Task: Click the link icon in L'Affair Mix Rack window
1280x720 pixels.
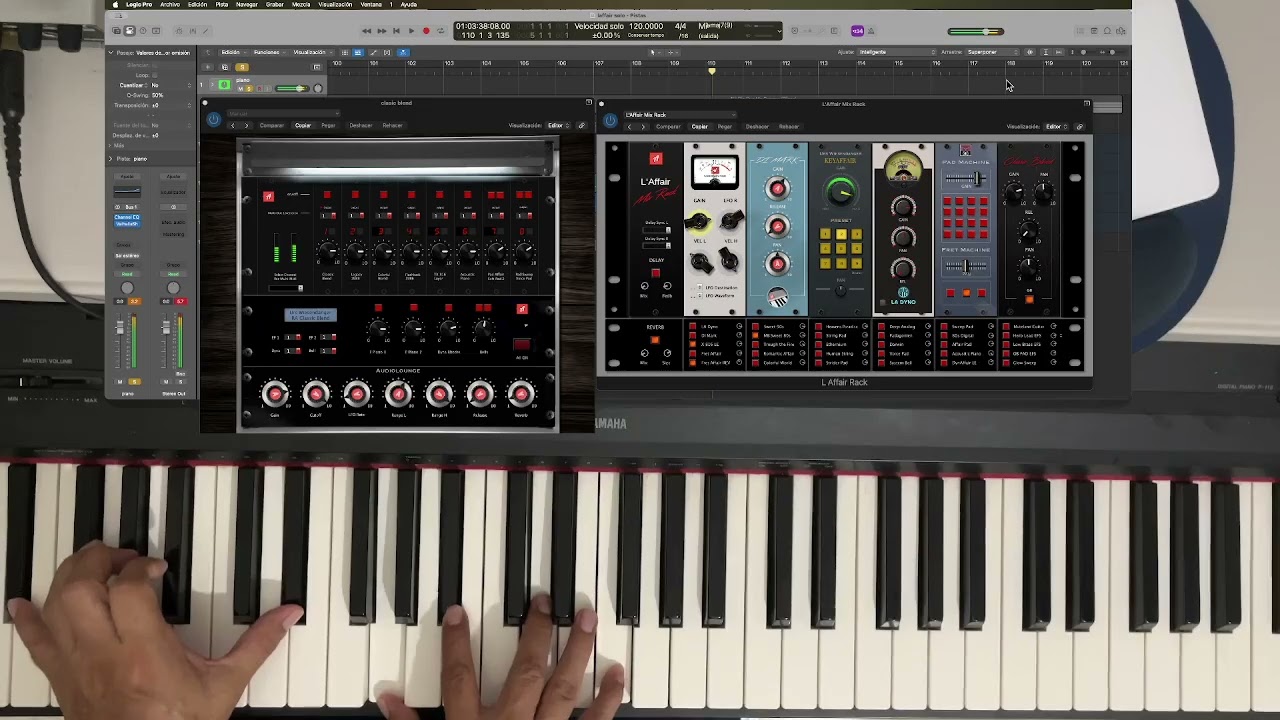Action: tap(1079, 126)
